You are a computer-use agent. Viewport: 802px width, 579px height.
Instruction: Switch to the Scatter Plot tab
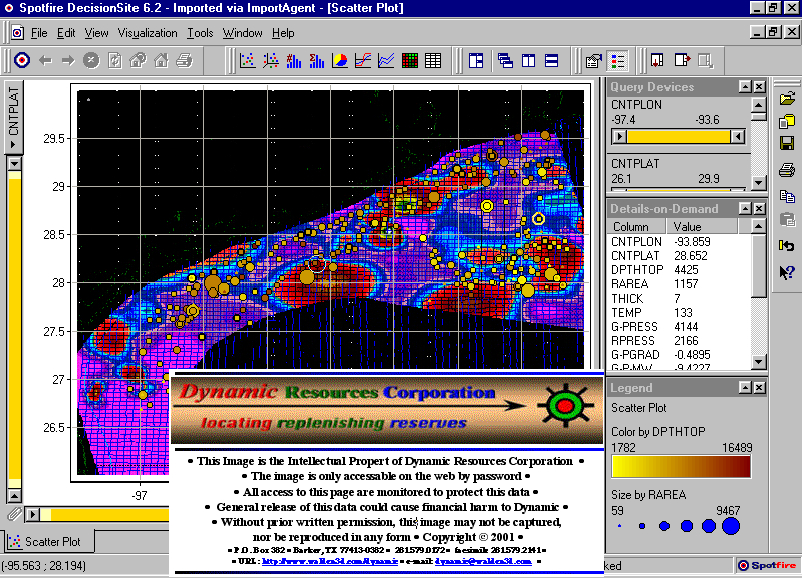coord(50,542)
